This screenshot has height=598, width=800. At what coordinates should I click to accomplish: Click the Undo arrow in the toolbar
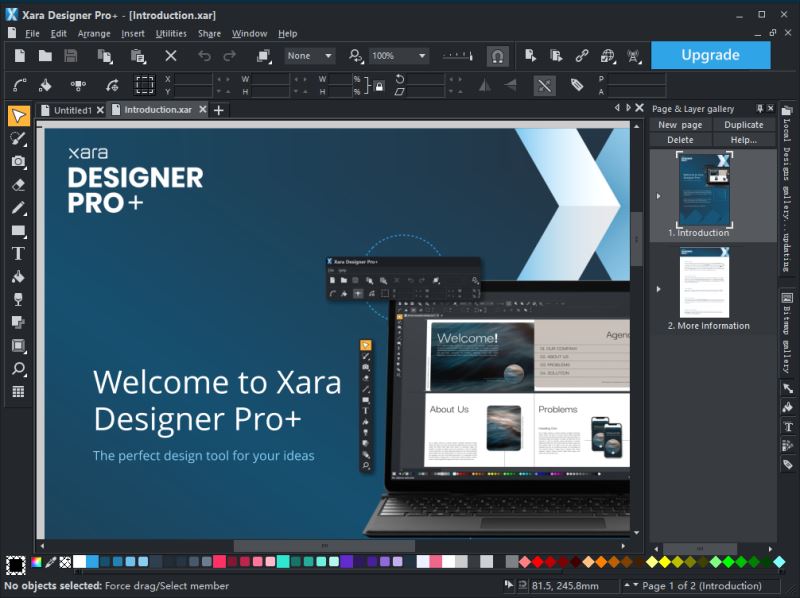tap(206, 55)
